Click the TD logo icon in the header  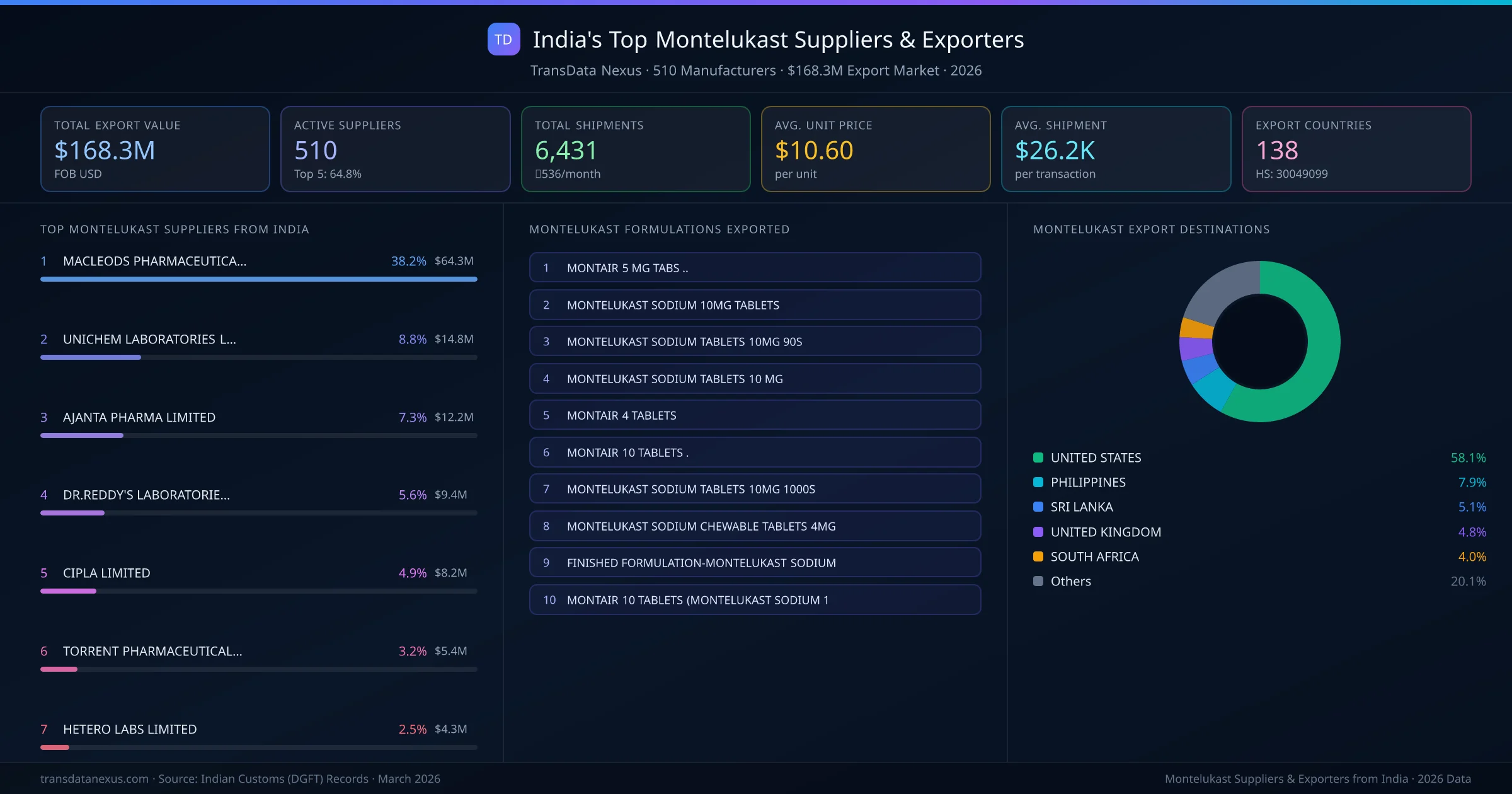coord(503,40)
